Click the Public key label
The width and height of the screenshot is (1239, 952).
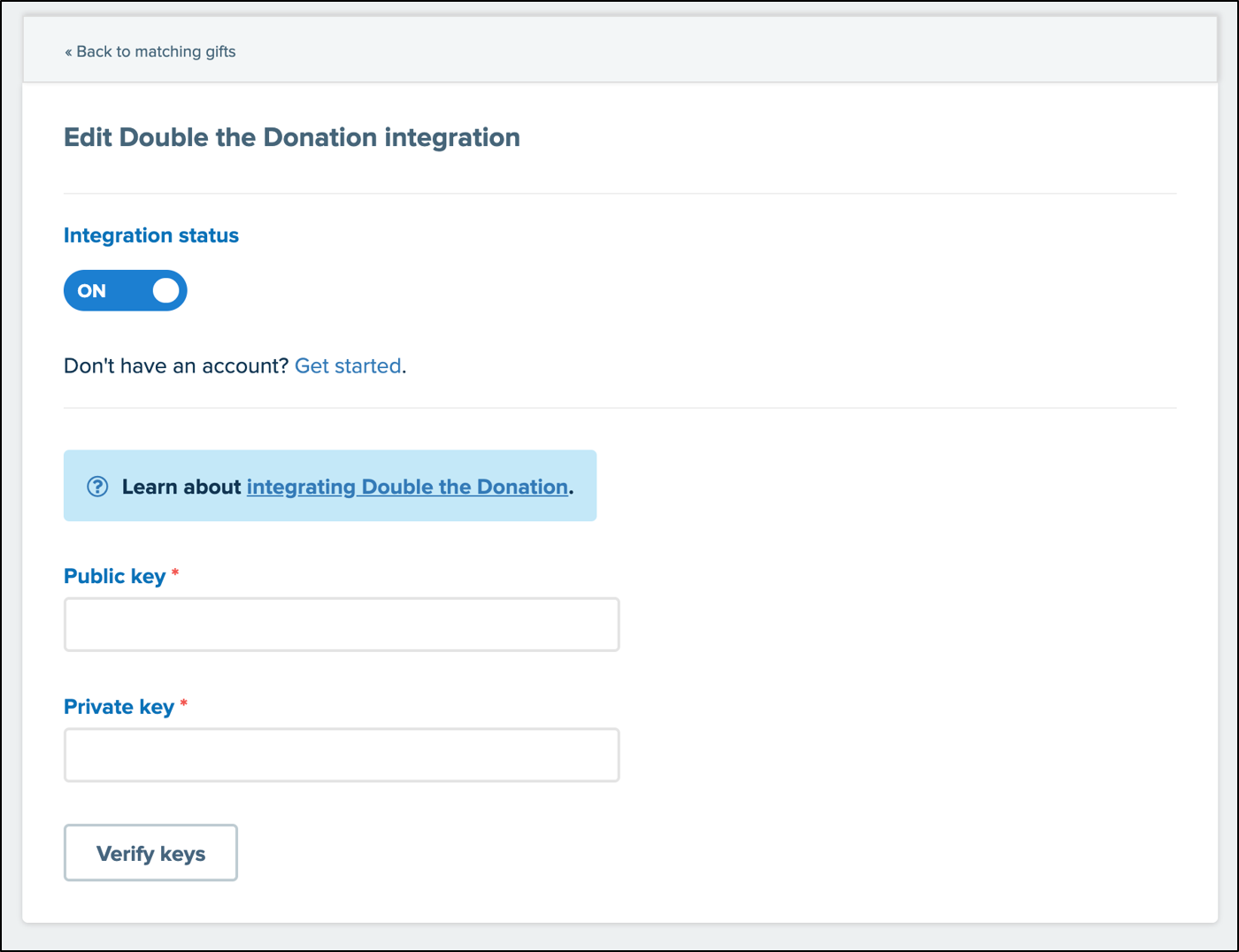pyautogui.click(x=115, y=576)
